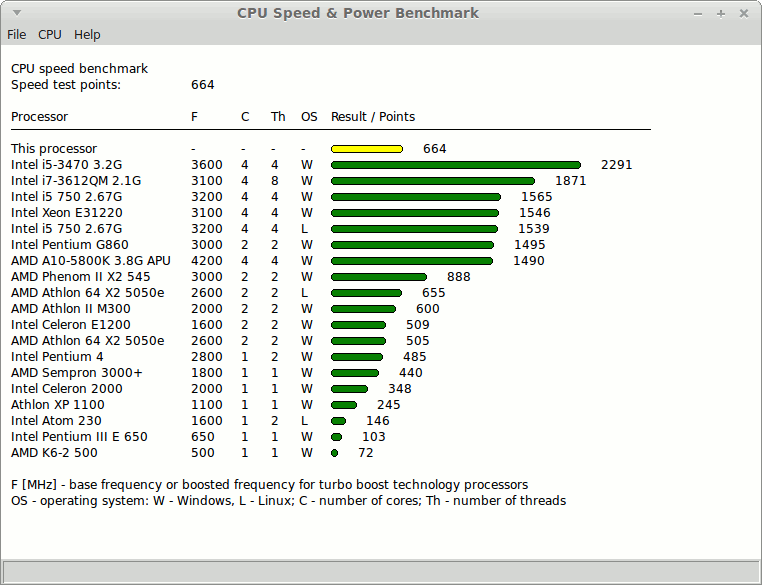Image resolution: width=762 pixels, height=585 pixels.
Task: Click the status bar at window bottom
Action: (380, 571)
